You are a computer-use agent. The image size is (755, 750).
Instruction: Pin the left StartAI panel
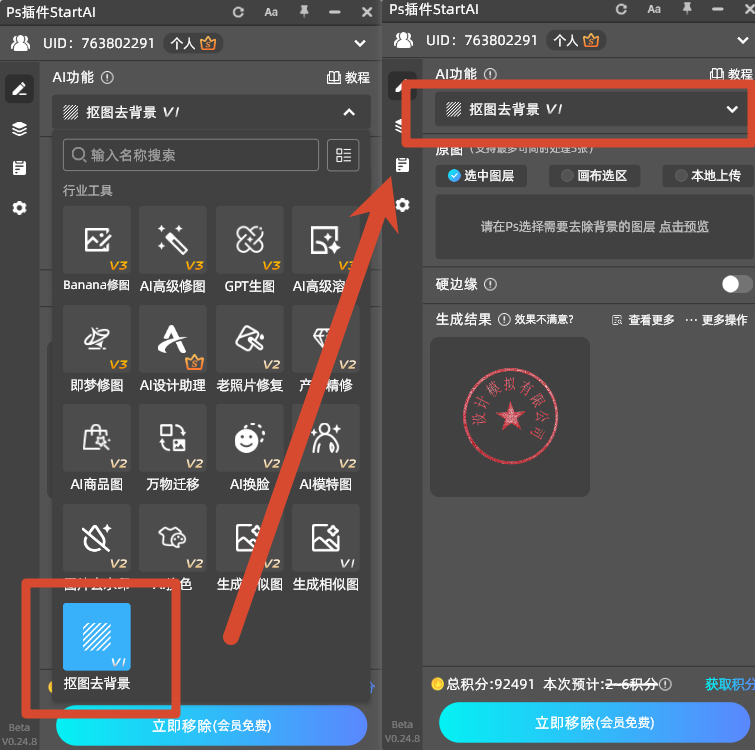pos(304,12)
